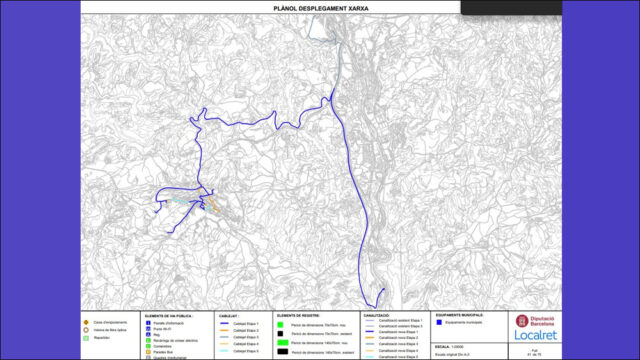The width and height of the screenshot is (640, 360).
Task: Click the blue information panel legend icon
Action: [x=148, y=323]
